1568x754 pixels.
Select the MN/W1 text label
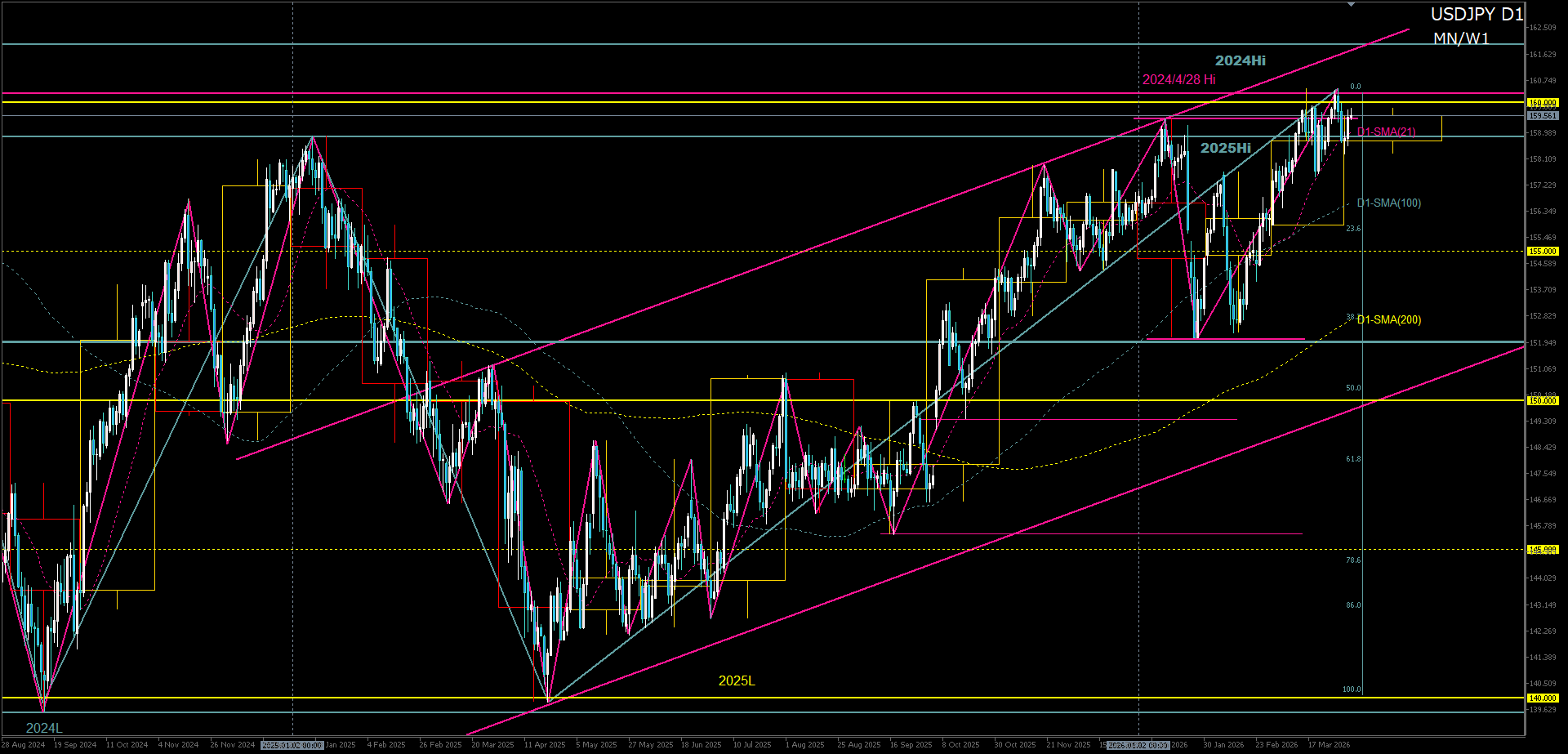(x=1461, y=39)
